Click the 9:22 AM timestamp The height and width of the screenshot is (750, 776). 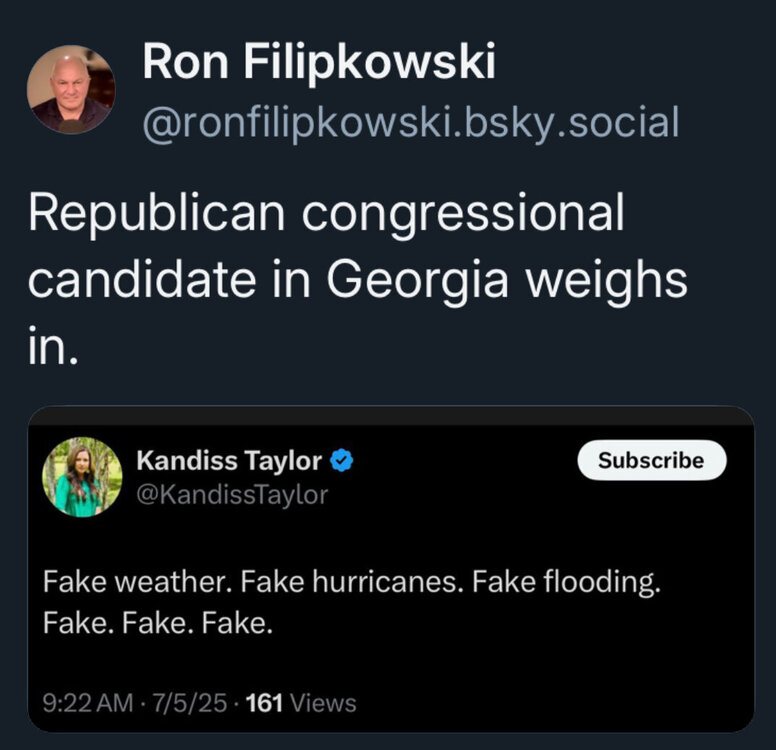tap(89, 703)
